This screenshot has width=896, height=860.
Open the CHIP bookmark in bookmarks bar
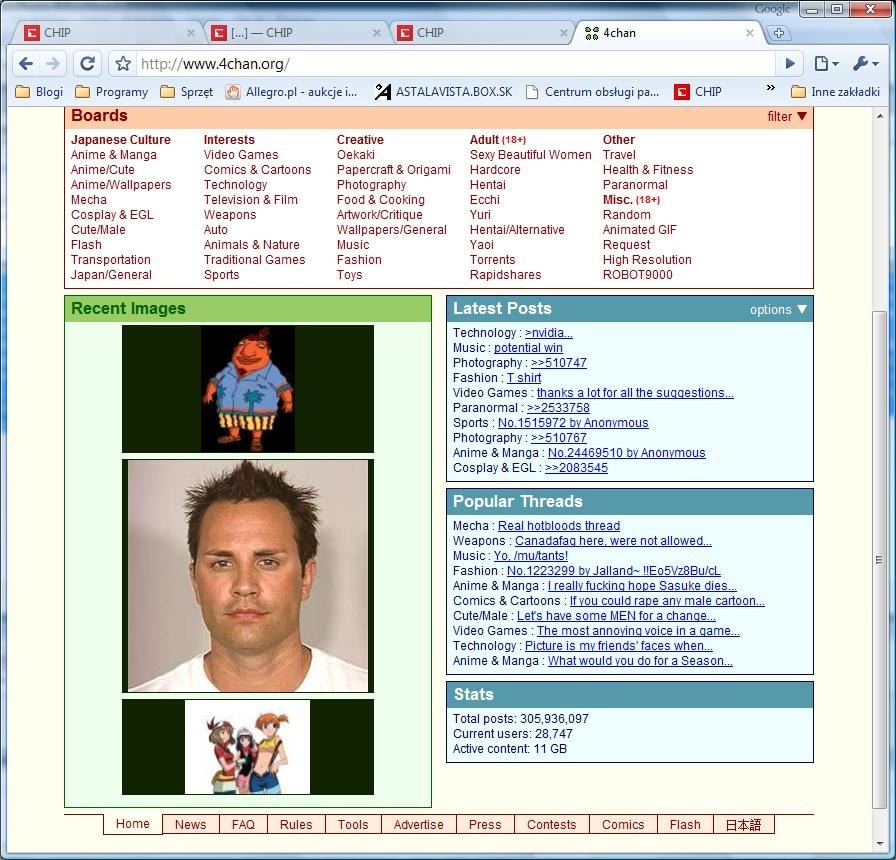point(698,92)
